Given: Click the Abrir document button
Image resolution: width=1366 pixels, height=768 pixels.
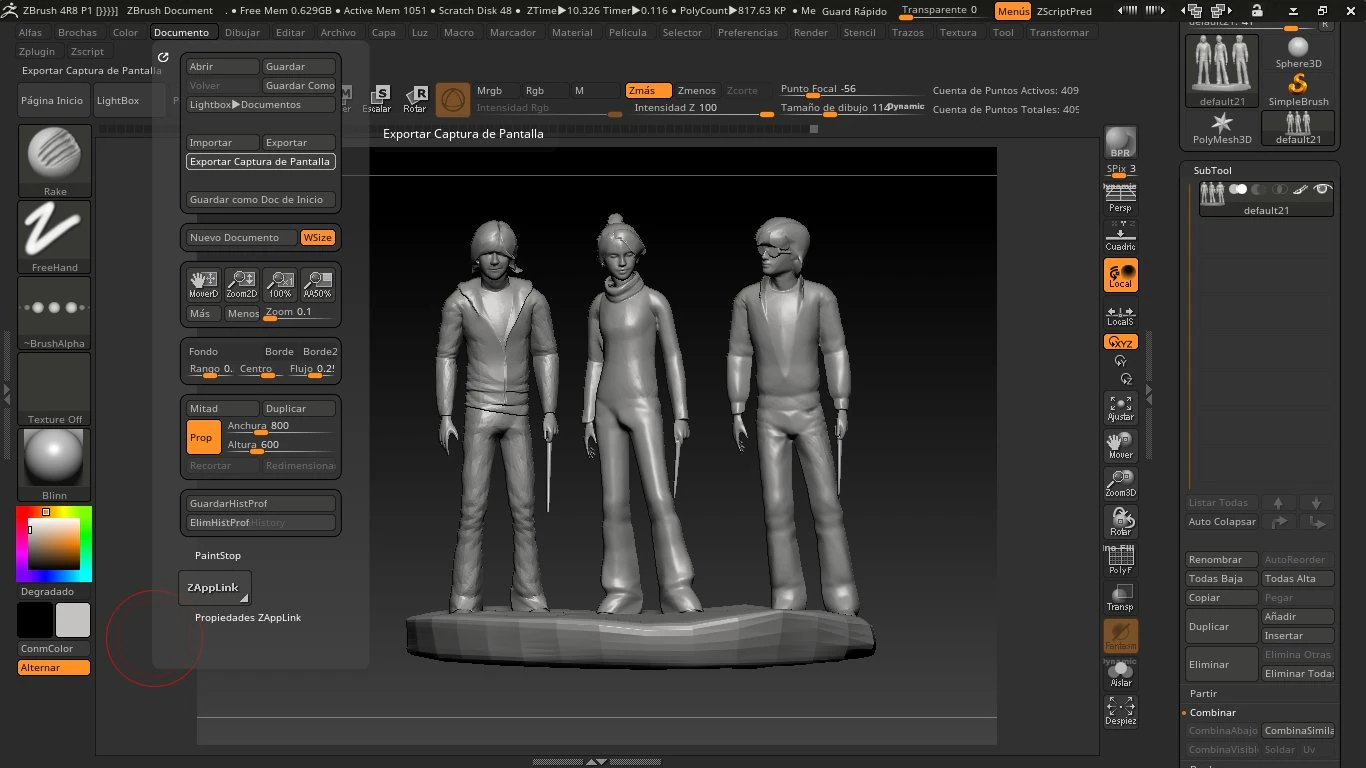Looking at the screenshot, I should coord(223,66).
